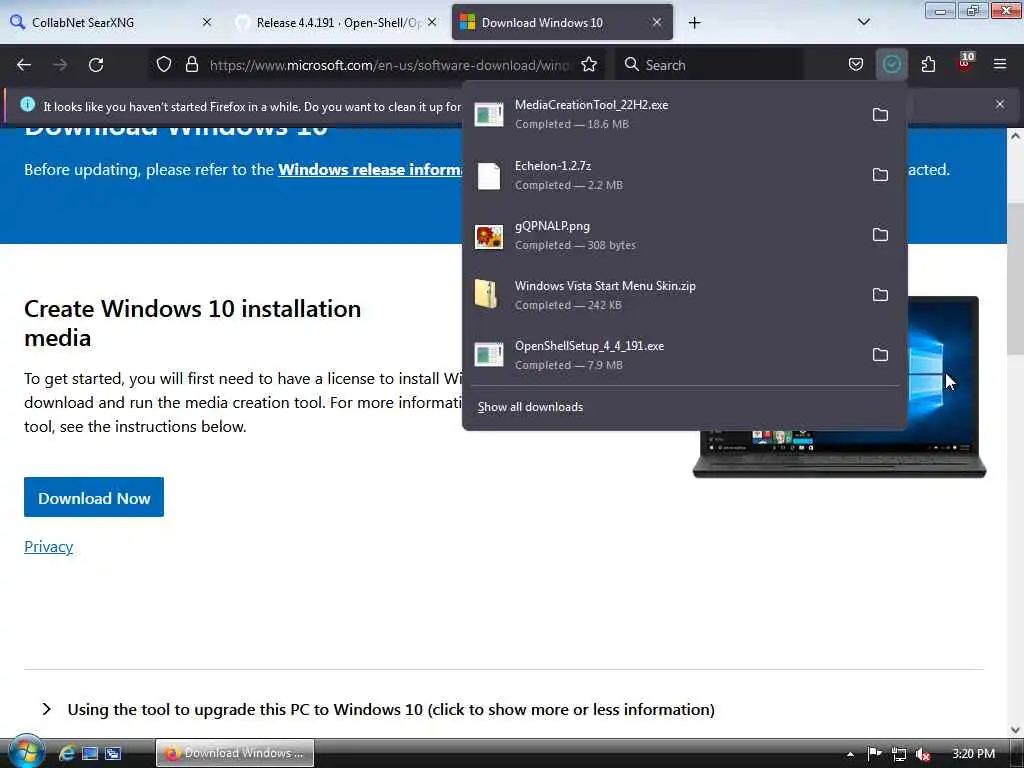This screenshot has width=1024, height=768.
Task: Toggle the Downloads panel toolbar button
Action: [x=891, y=65]
